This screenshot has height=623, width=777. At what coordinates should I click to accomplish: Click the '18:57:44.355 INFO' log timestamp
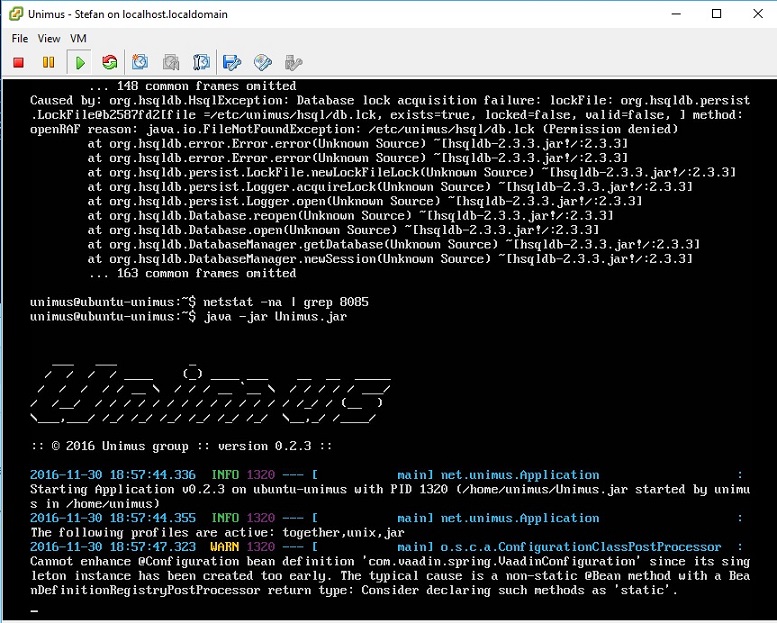click(x=112, y=518)
